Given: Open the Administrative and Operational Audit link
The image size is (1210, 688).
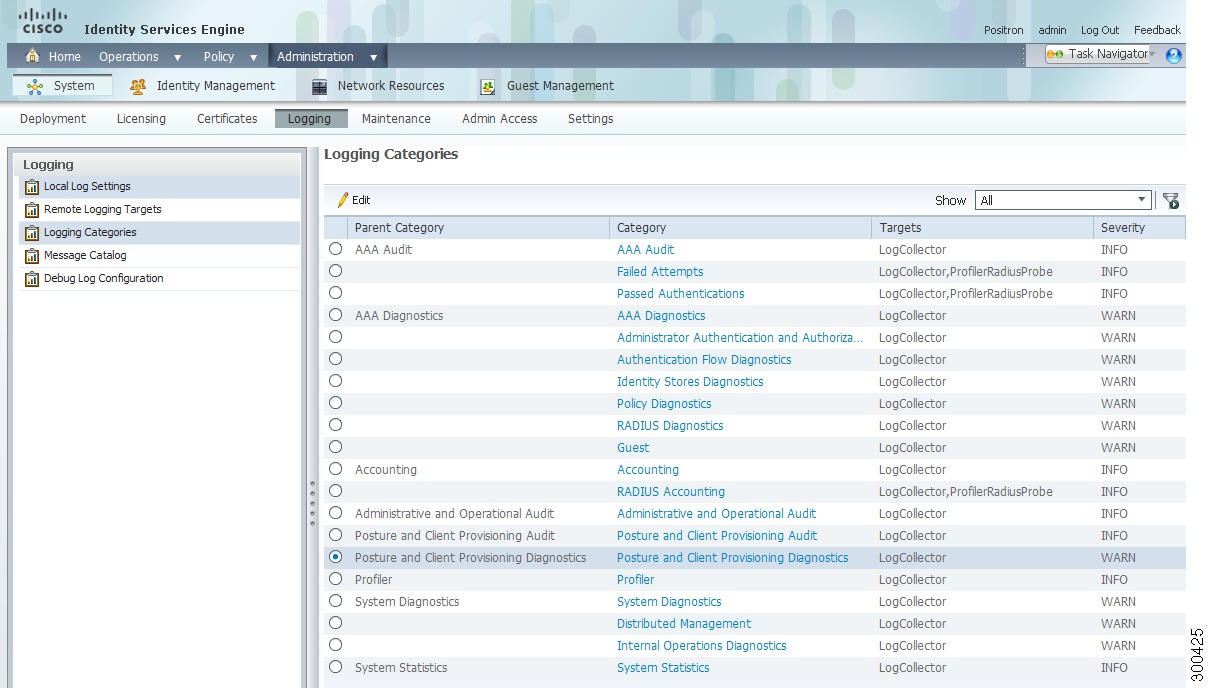Looking at the screenshot, I should (x=716, y=514).
